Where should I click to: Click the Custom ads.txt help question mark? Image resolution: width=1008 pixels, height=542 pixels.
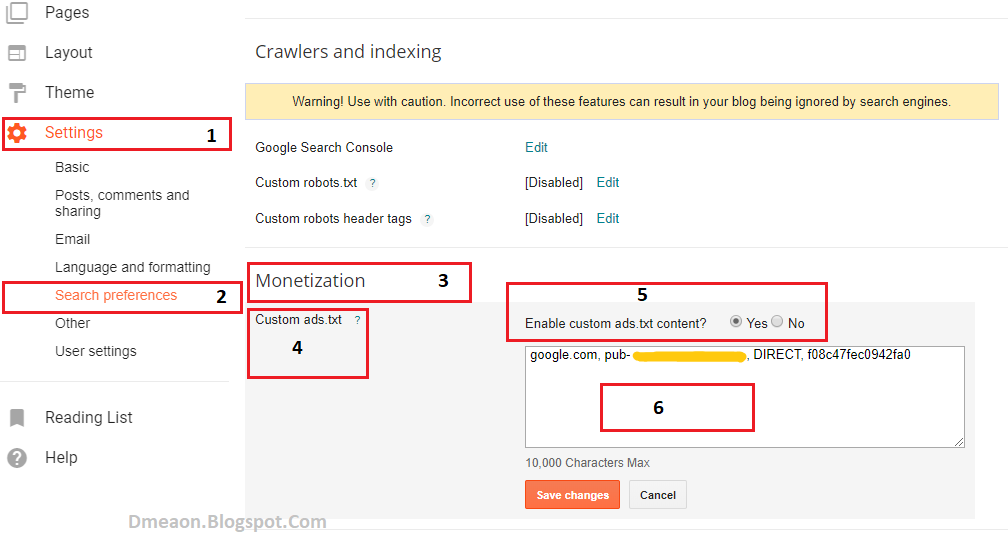pos(357,320)
